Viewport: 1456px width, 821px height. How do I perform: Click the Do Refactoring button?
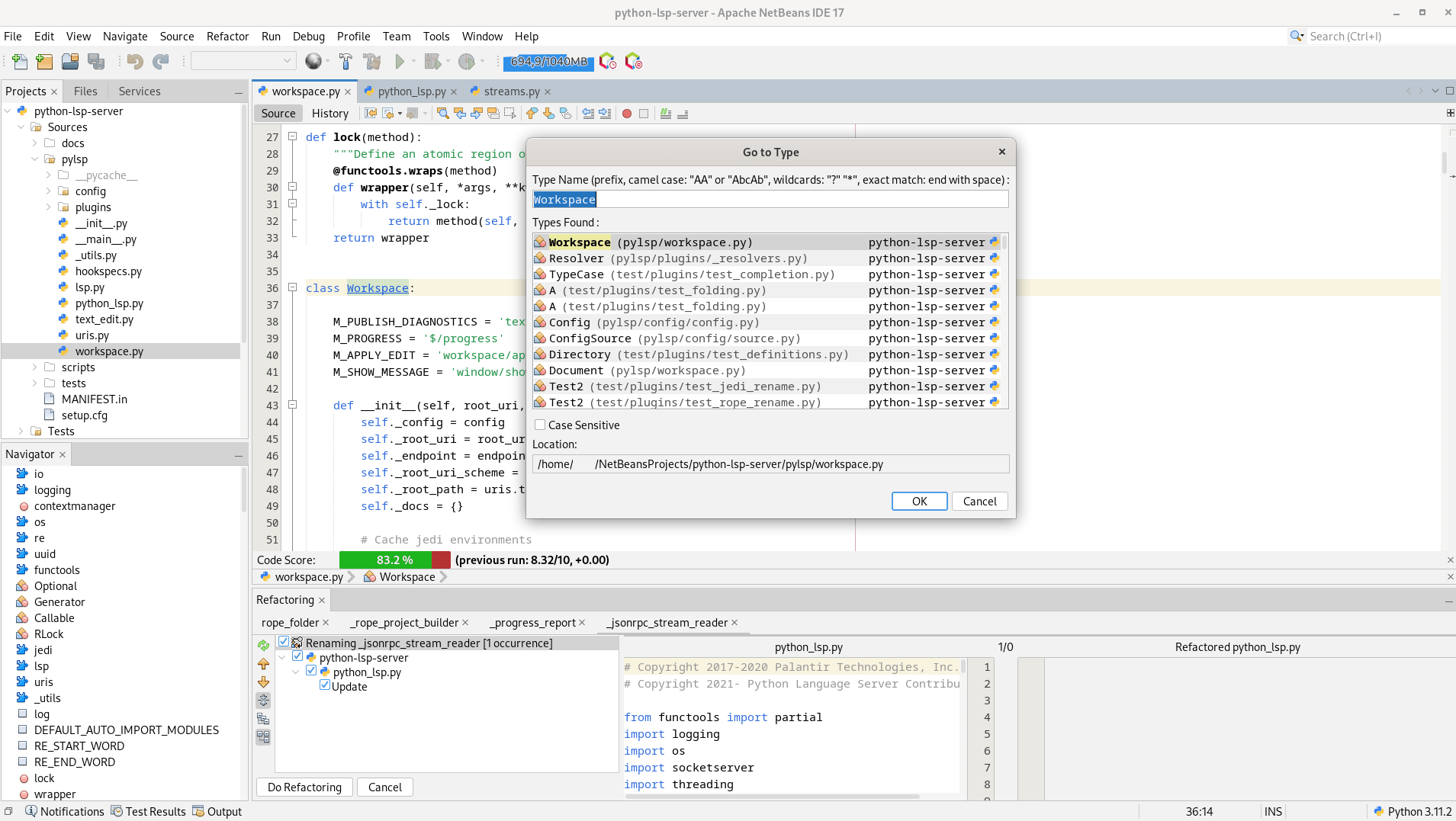[304, 787]
